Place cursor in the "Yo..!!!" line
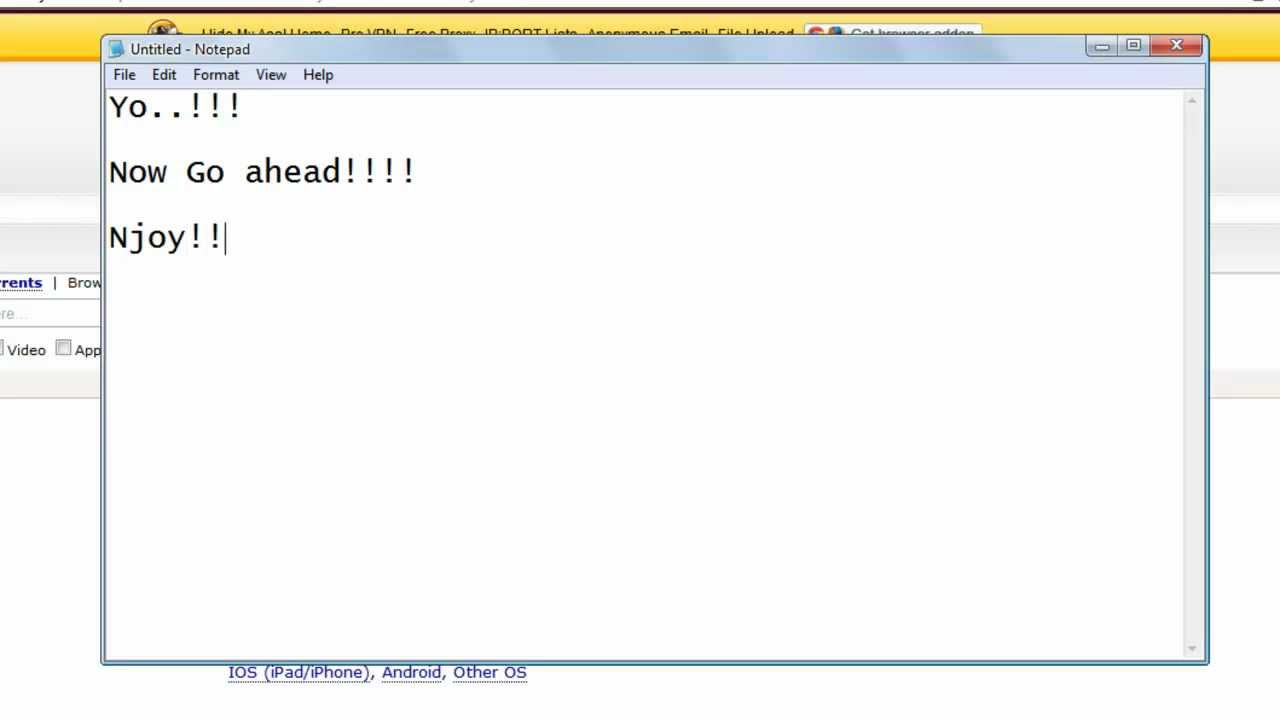The height and width of the screenshot is (720, 1280). click(175, 107)
